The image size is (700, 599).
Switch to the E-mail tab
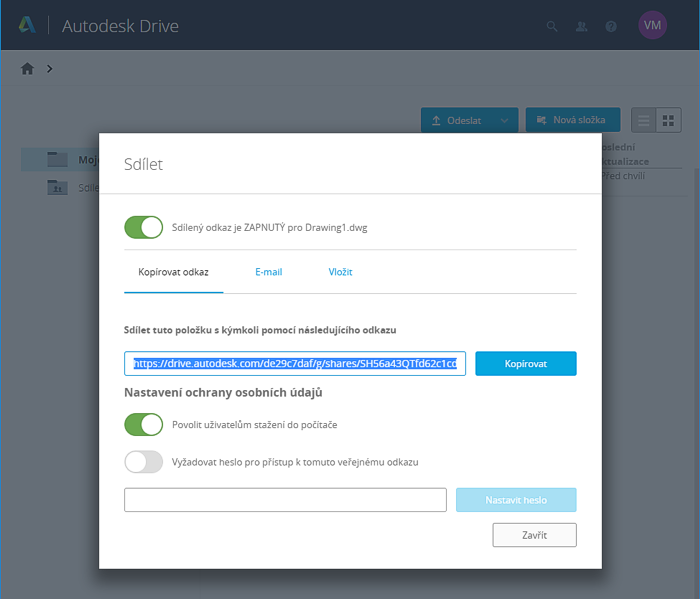coord(268,272)
